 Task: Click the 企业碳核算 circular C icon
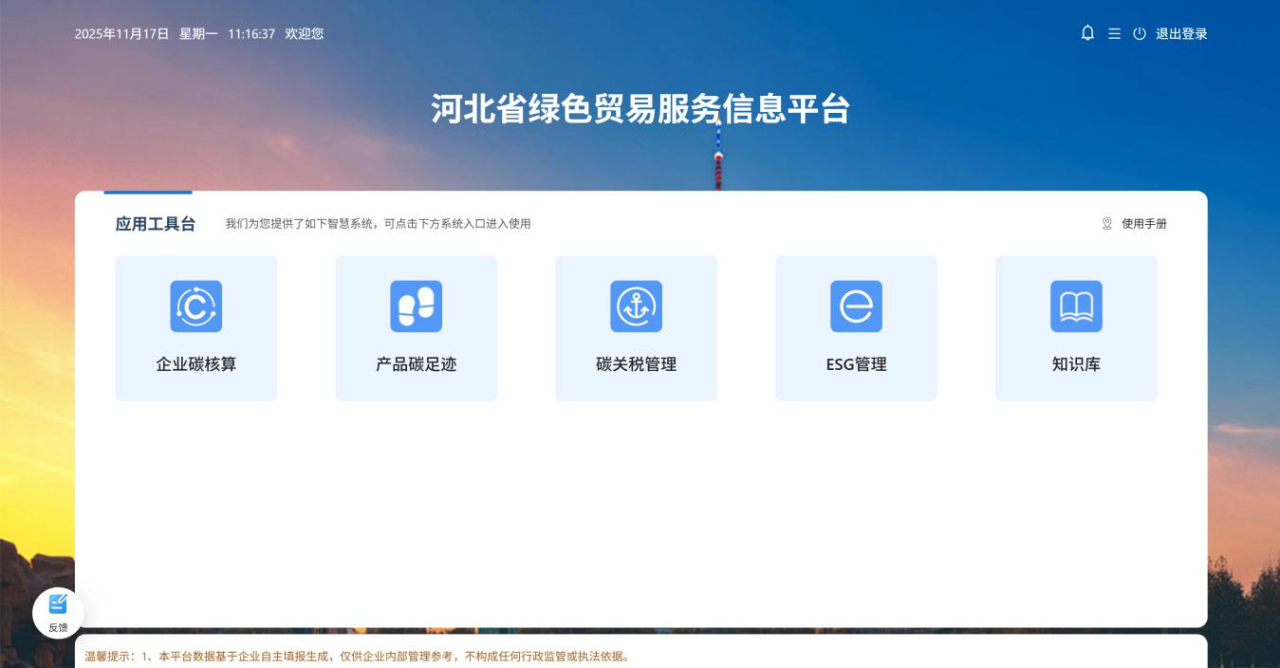[x=196, y=306]
